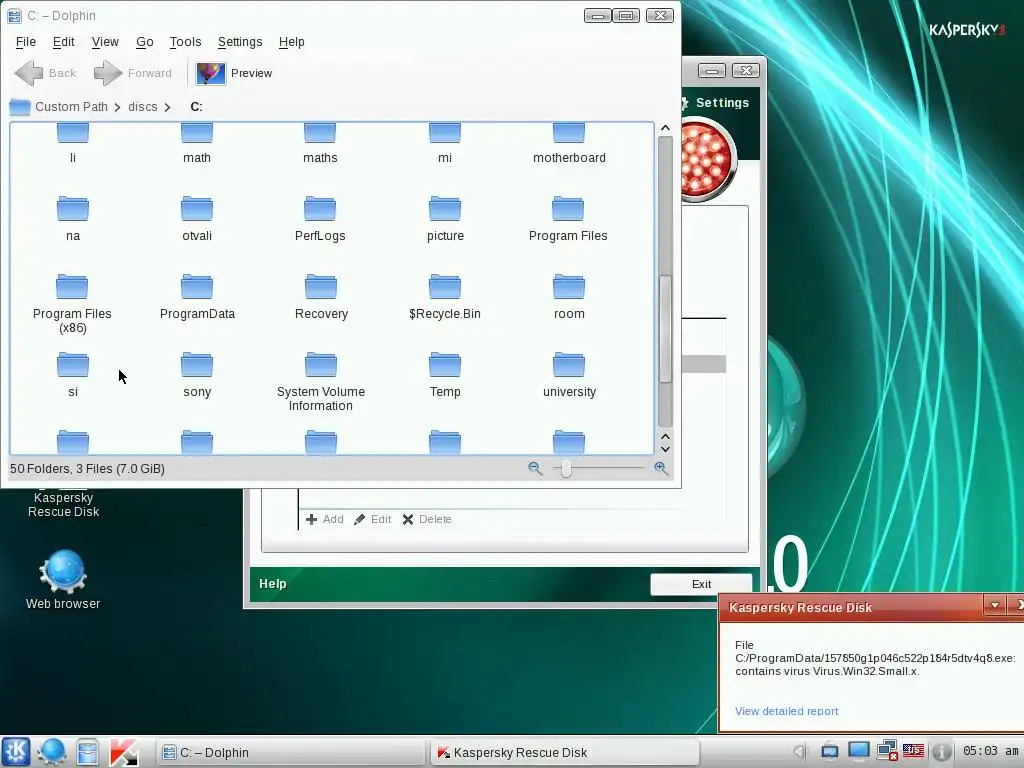Open the si folder

tap(72, 376)
